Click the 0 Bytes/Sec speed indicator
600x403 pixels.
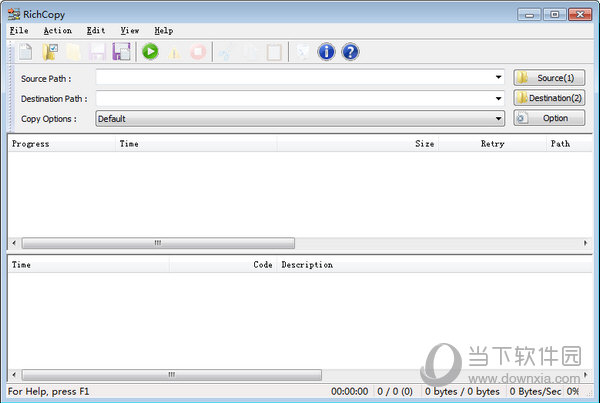tap(535, 392)
